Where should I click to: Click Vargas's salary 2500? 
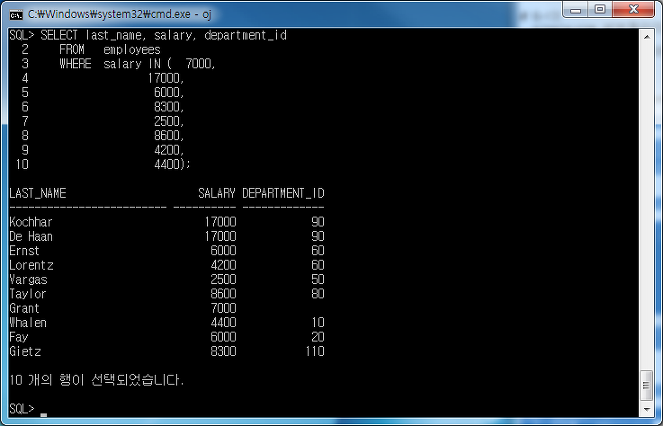pyautogui.click(x=223, y=280)
